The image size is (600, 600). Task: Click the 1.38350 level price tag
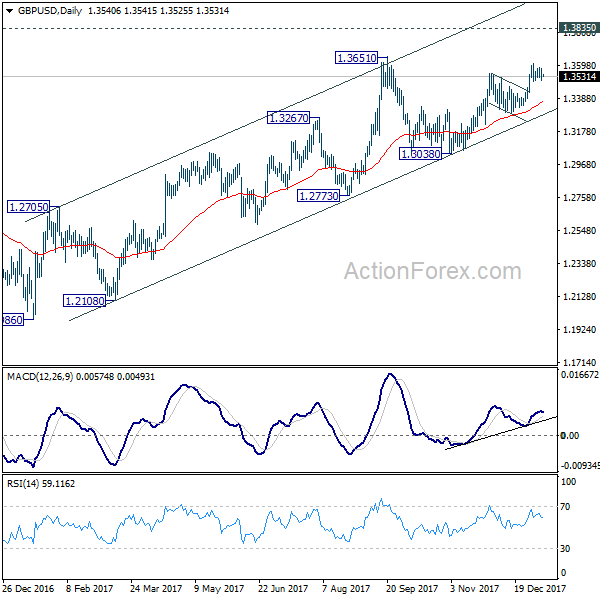579,28
